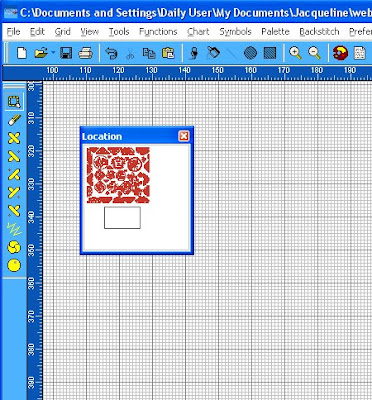Click the Print icon

pos(86,53)
